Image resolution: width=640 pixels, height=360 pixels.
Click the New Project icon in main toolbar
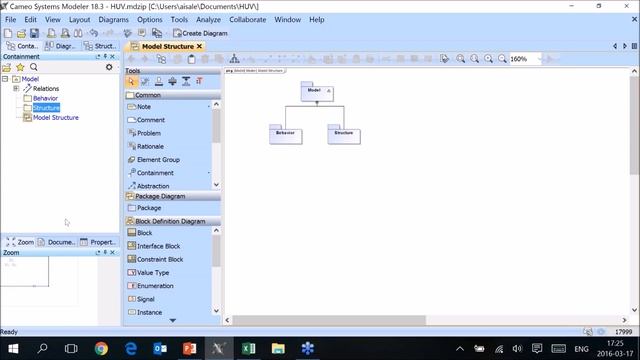[x=8, y=33]
